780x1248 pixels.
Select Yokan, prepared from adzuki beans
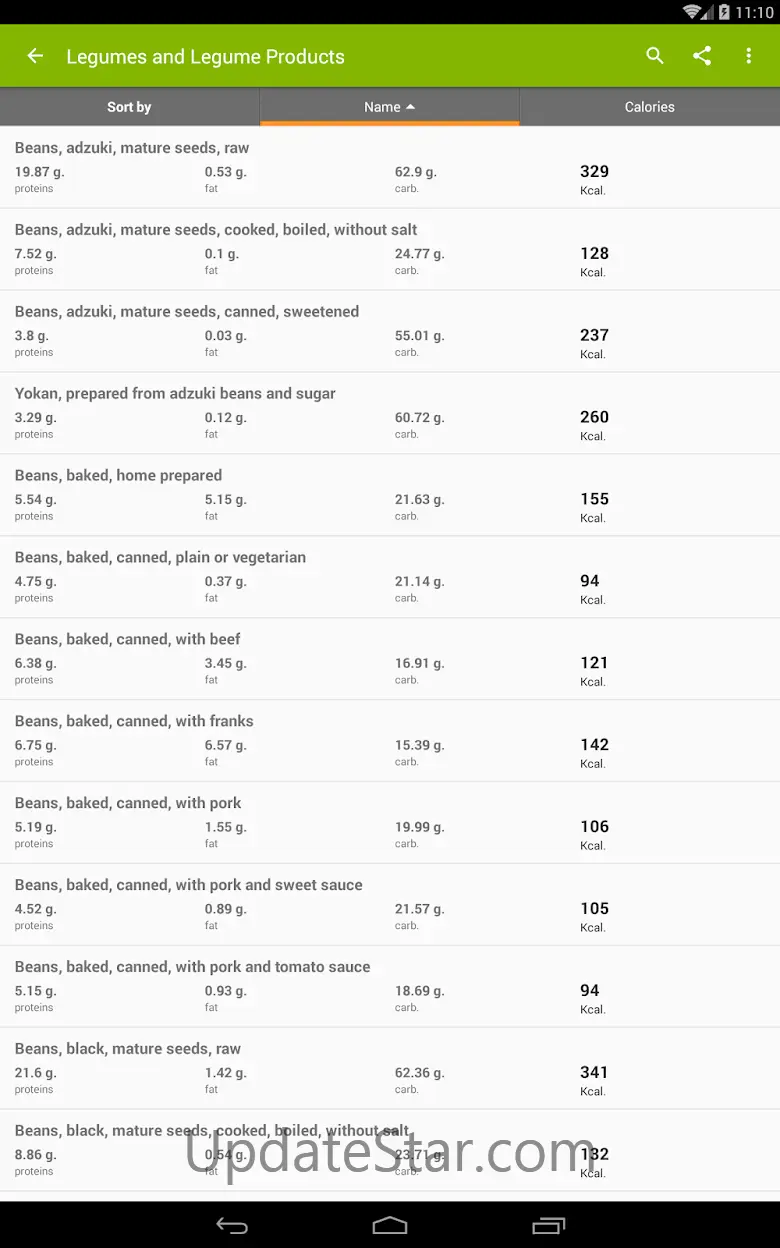[389, 413]
